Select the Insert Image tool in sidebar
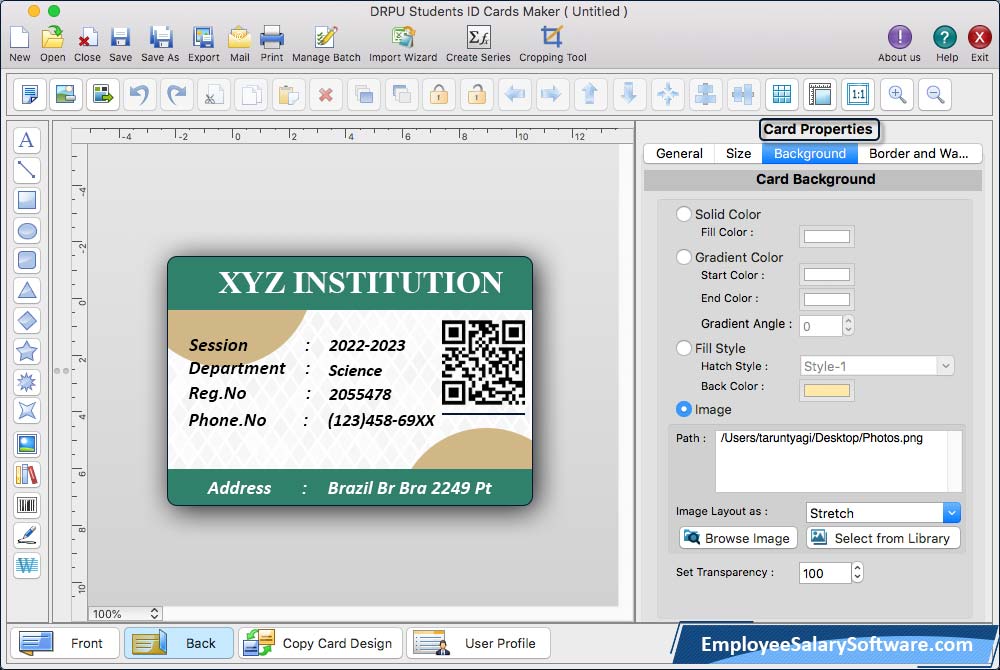 [x=27, y=444]
